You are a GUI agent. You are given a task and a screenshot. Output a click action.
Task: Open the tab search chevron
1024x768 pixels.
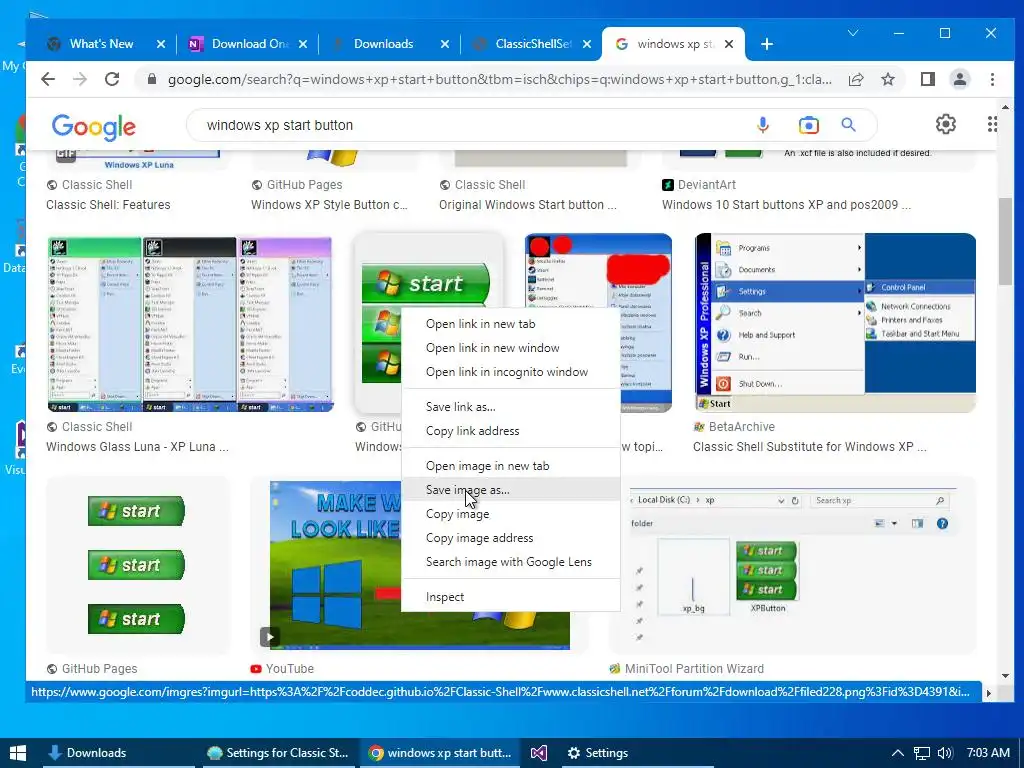[853, 33]
